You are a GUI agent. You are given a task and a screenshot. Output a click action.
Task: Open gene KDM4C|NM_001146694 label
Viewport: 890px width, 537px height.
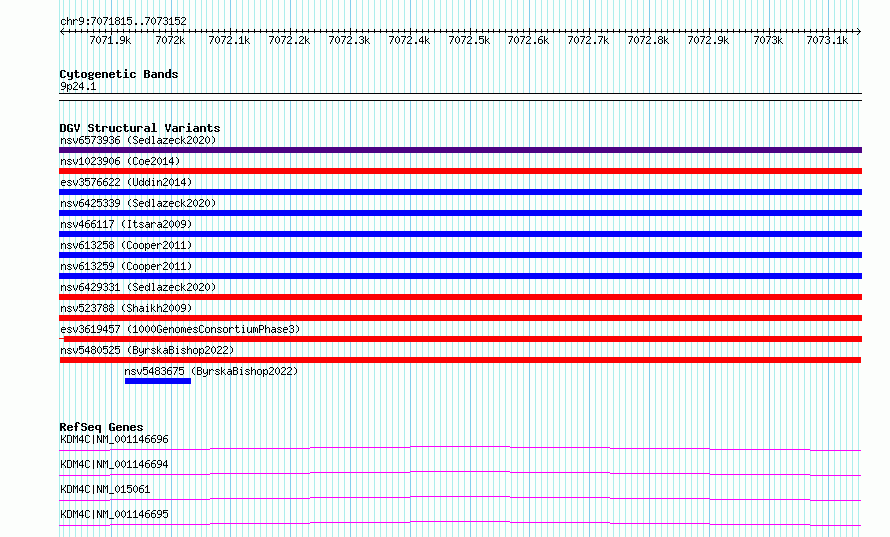(x=114, y=464)
